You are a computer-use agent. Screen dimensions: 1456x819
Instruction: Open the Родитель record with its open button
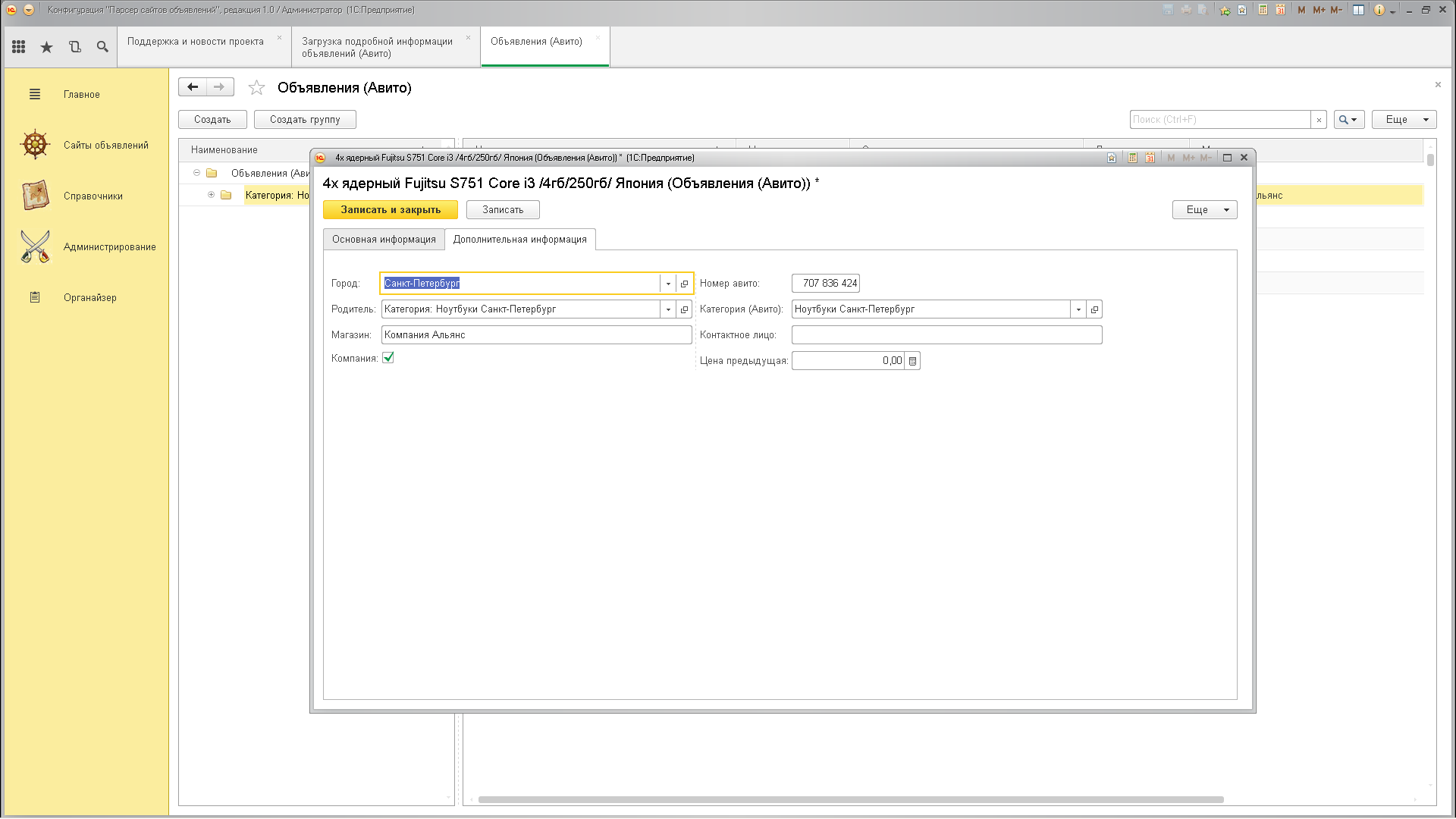click(x=684, y=309)
